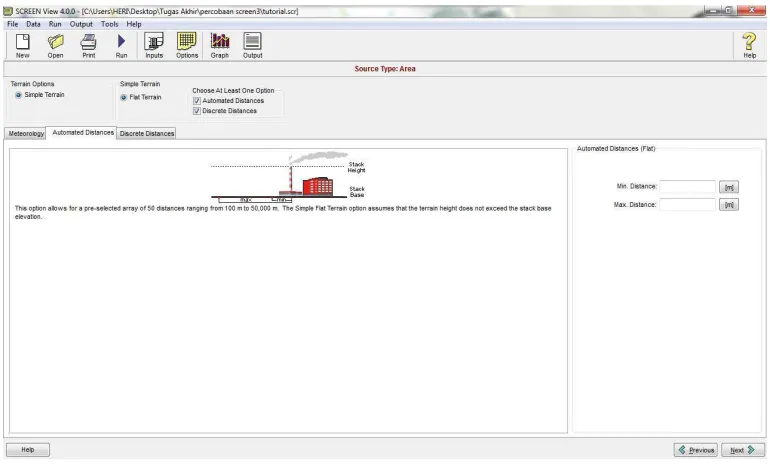Toggle the Discrete Distances checkbox
Screen dimensions: 770x464
197,111
